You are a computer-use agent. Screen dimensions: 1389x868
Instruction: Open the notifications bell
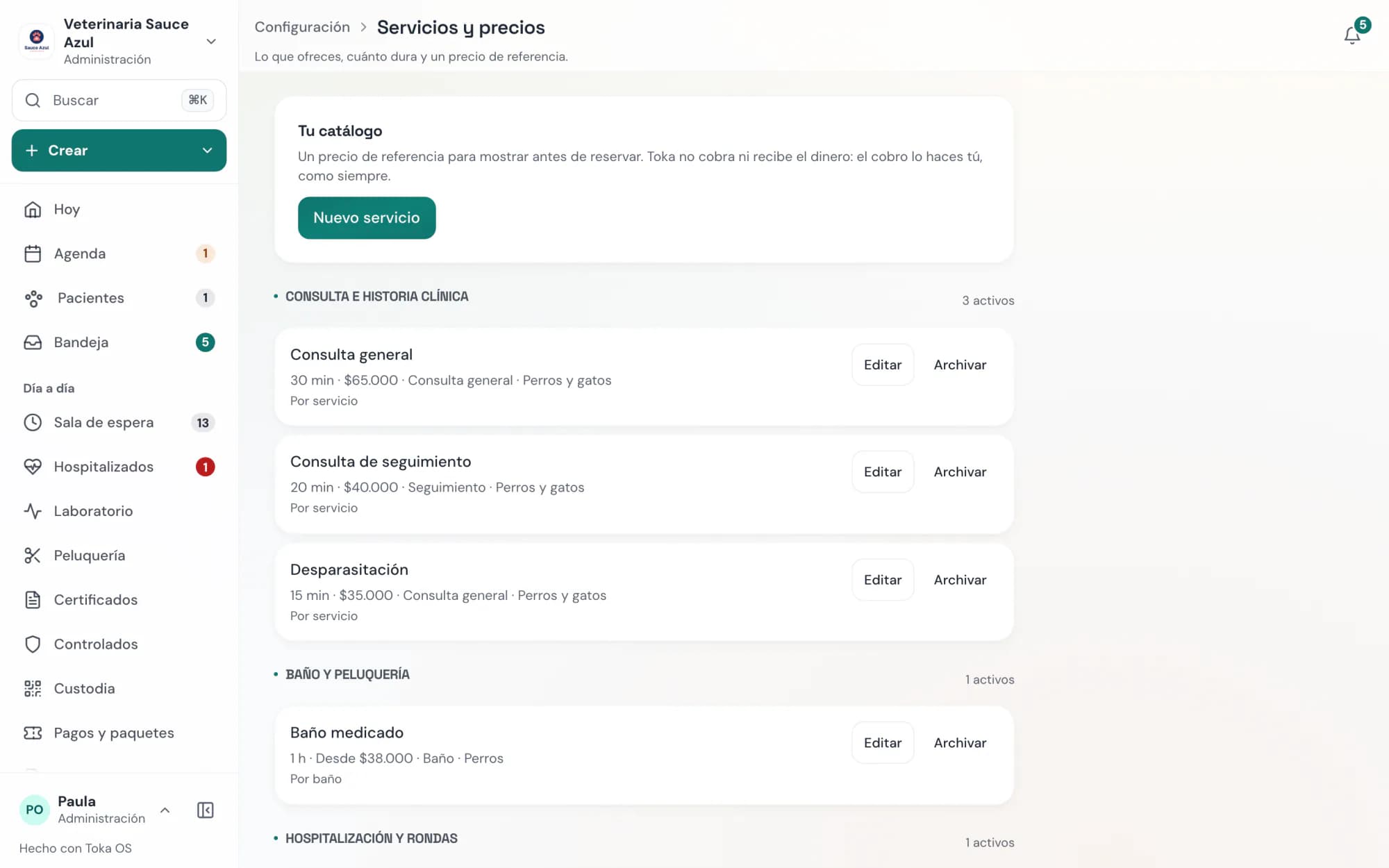tap(1351, 35)
